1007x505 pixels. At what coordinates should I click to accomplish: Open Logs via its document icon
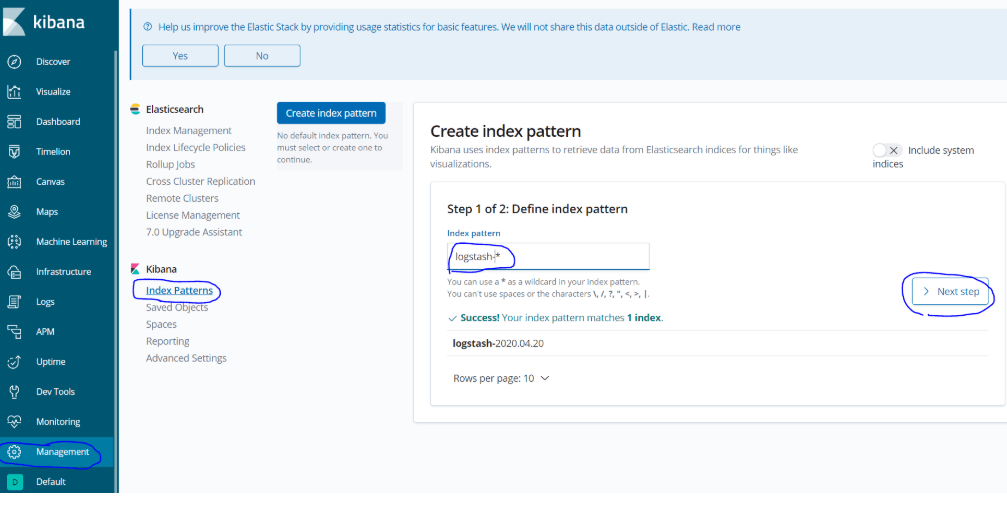tap(14, 301)
